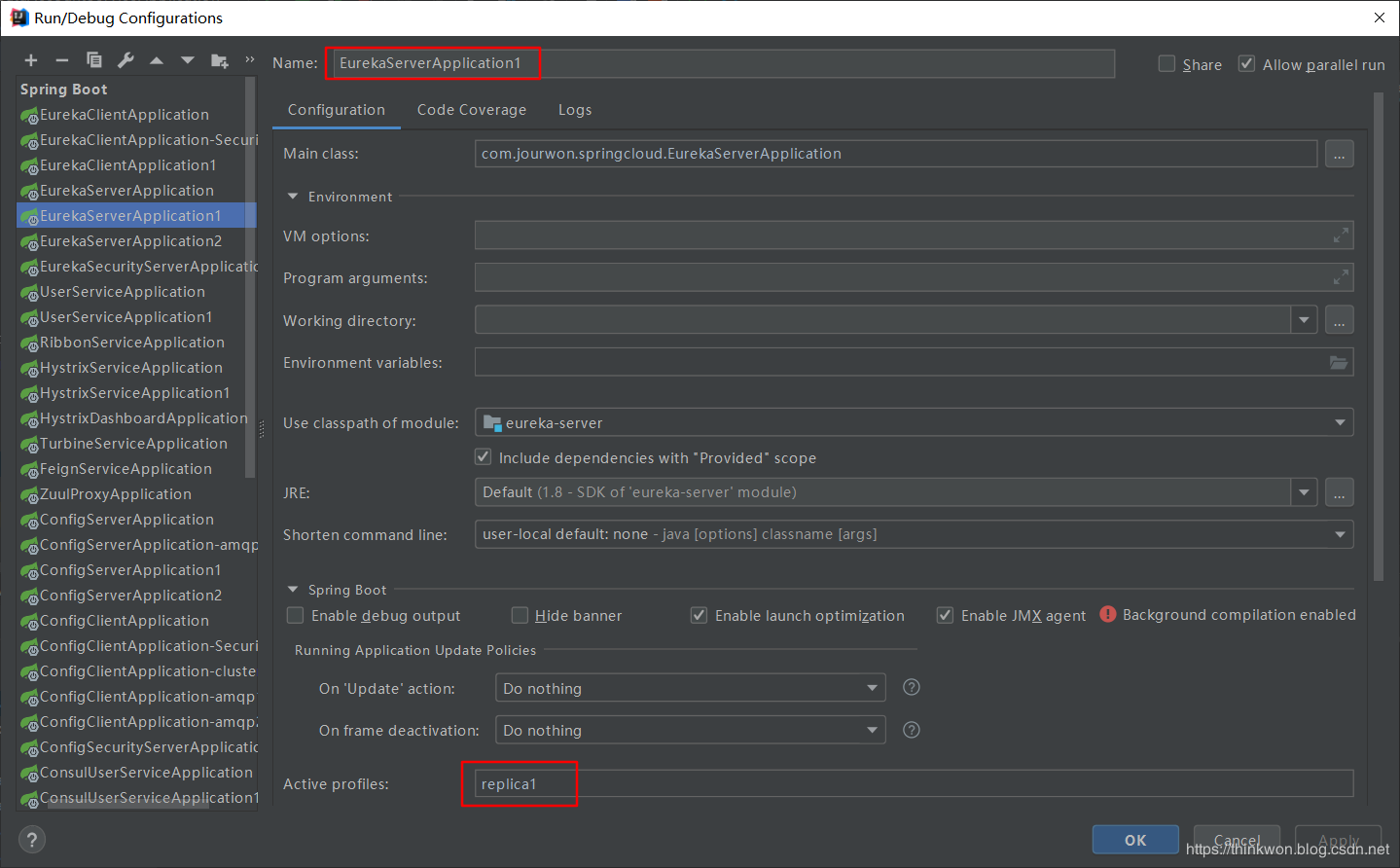Image resolution: width=1400 pixels, height=868 pixels.
Task: Open the Use classpath of module dropdown
Action: (x=914, y=422)
